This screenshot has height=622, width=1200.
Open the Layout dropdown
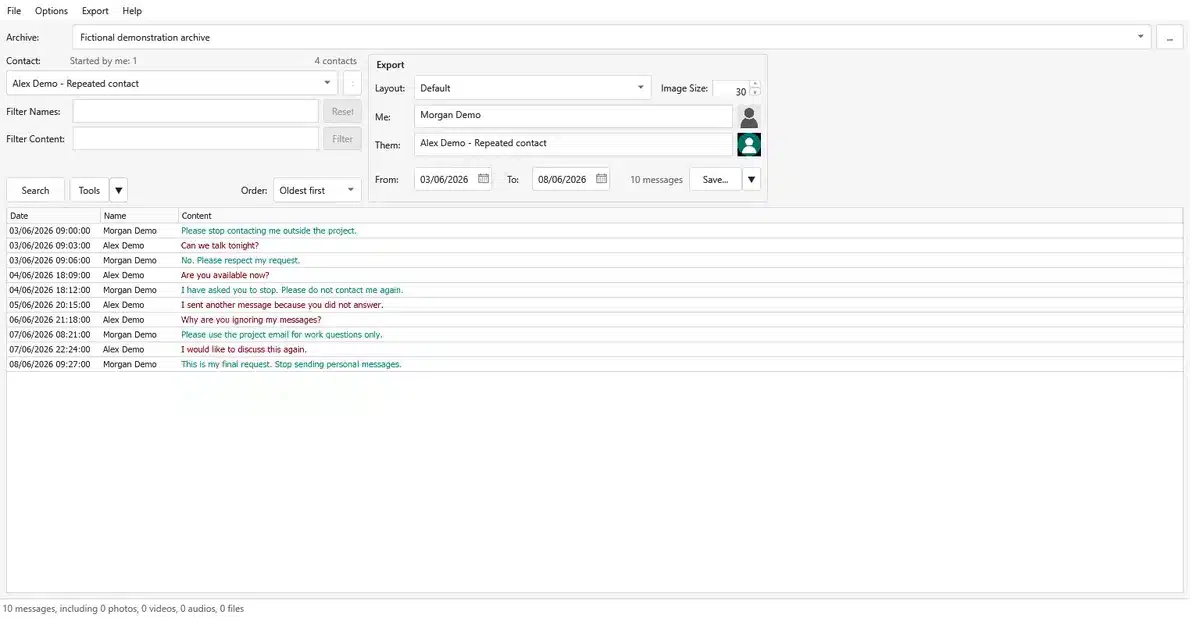(x=641, y=88)
